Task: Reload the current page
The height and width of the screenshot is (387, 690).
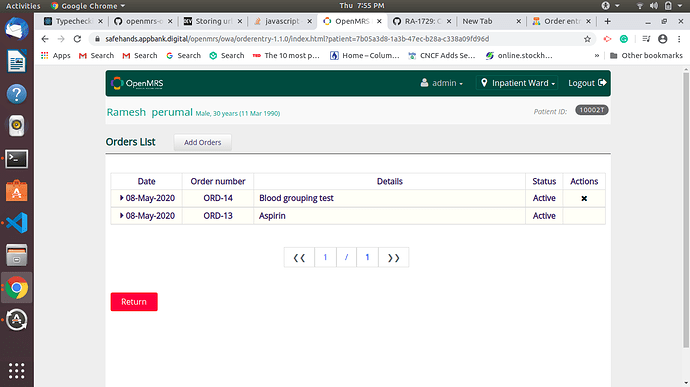Action: coord(77,39)
